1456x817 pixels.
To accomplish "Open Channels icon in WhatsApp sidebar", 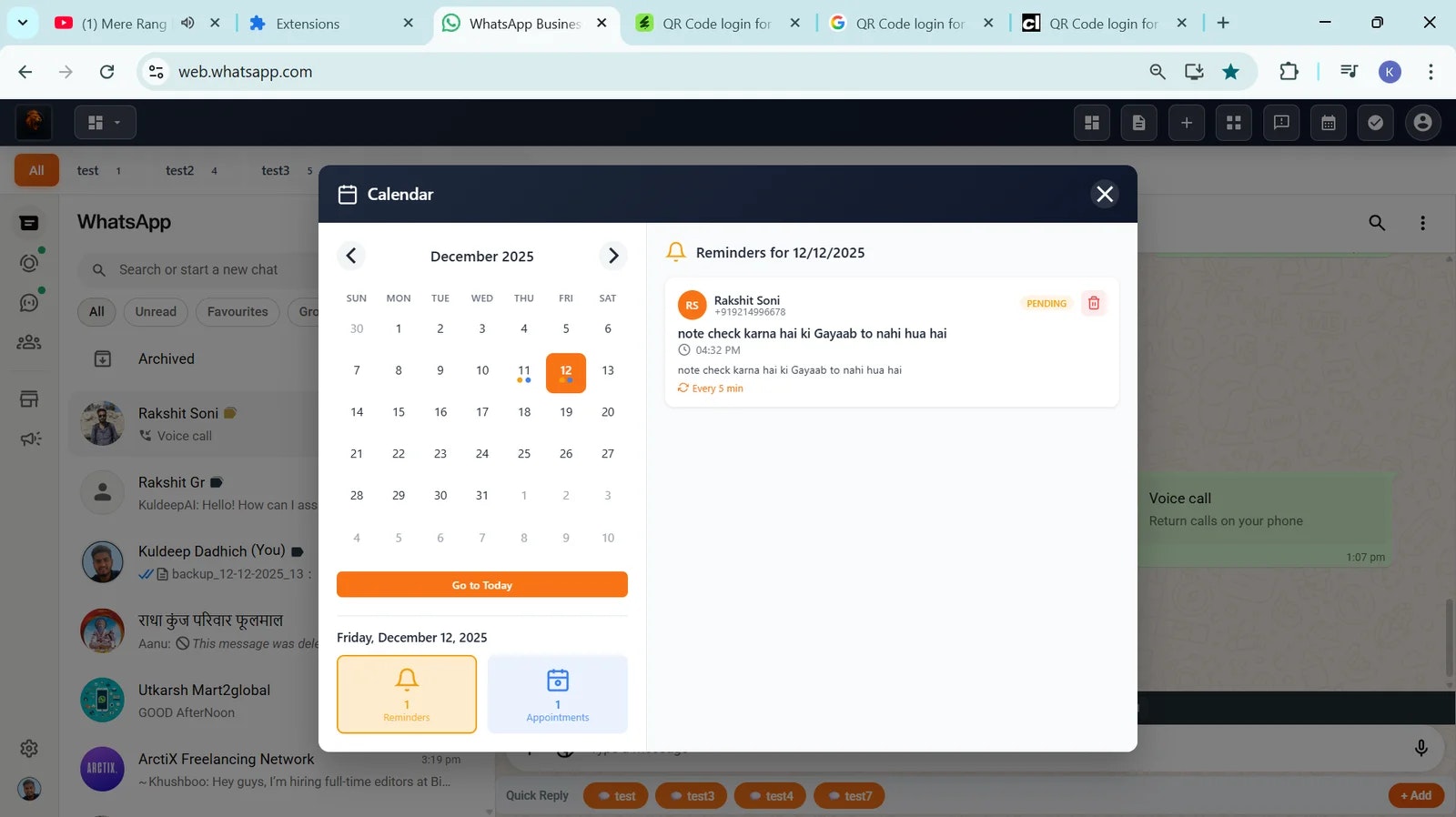I will (29, 303).
